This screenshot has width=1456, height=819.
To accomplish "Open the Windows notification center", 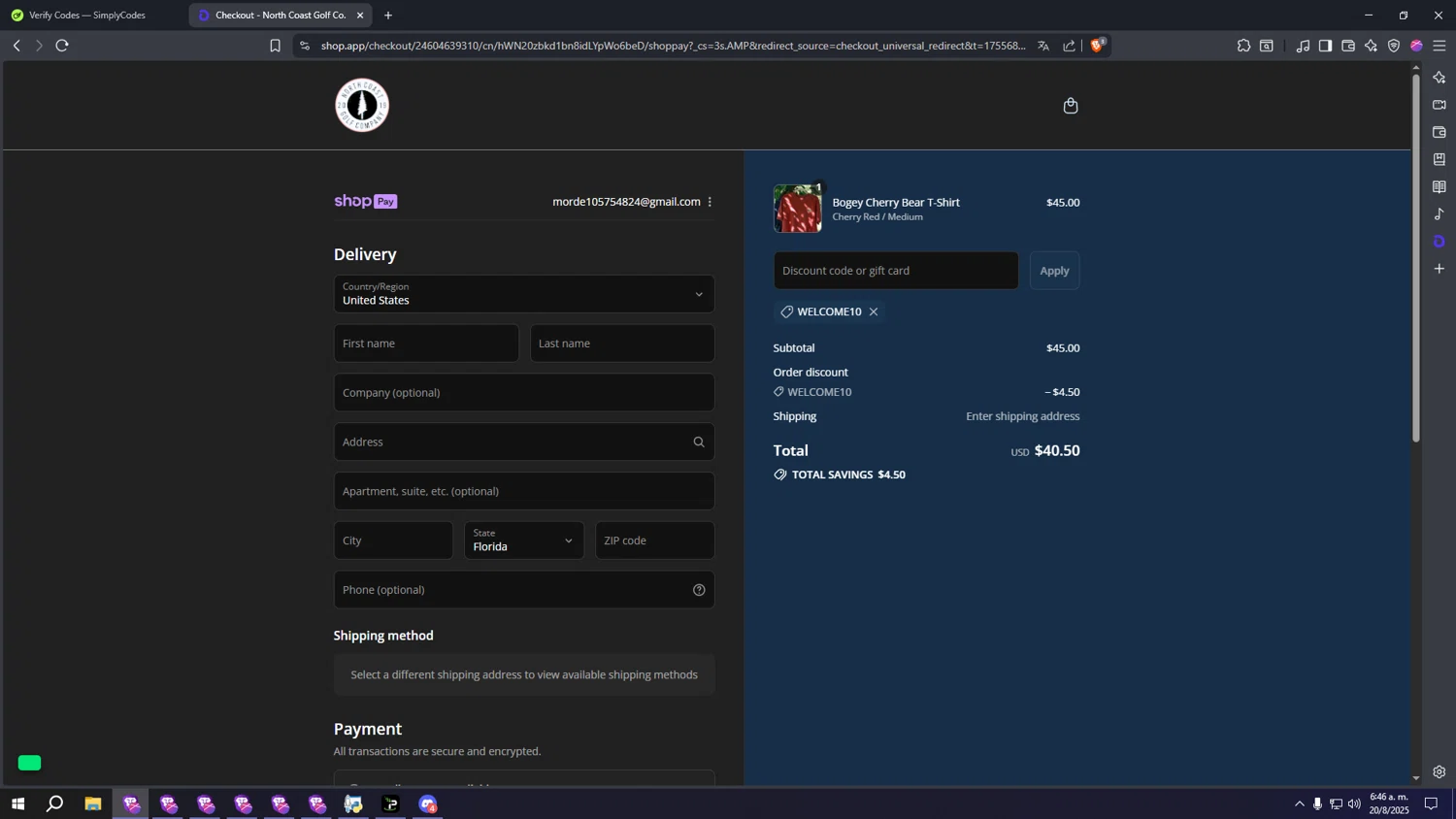I will click(x=1431, y=804).
